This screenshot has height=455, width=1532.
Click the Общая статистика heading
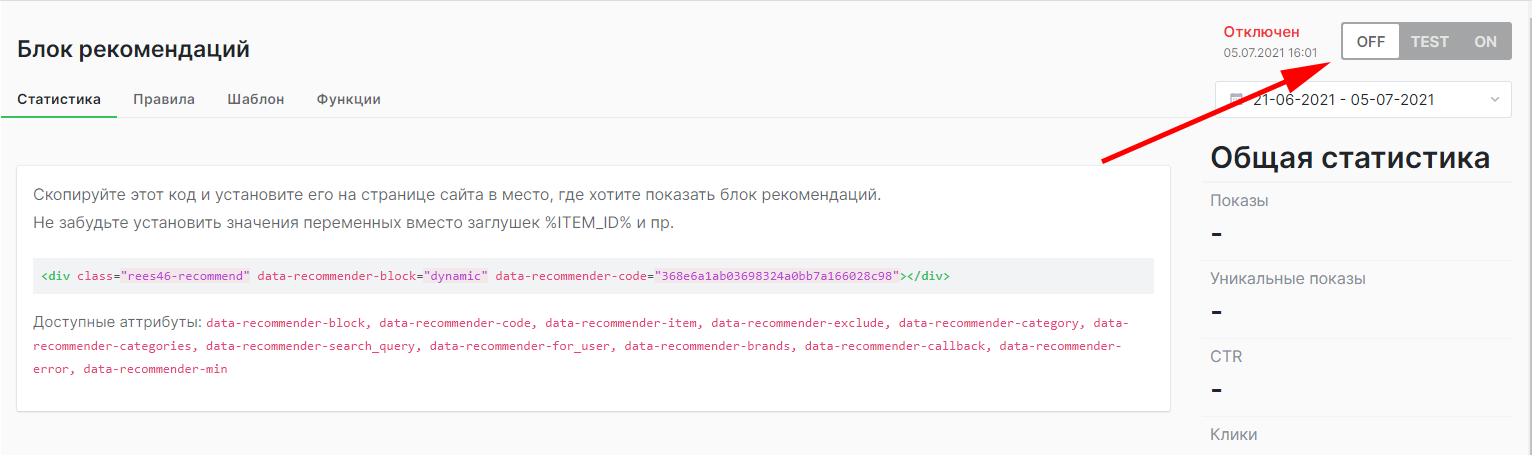point(1350,158)
